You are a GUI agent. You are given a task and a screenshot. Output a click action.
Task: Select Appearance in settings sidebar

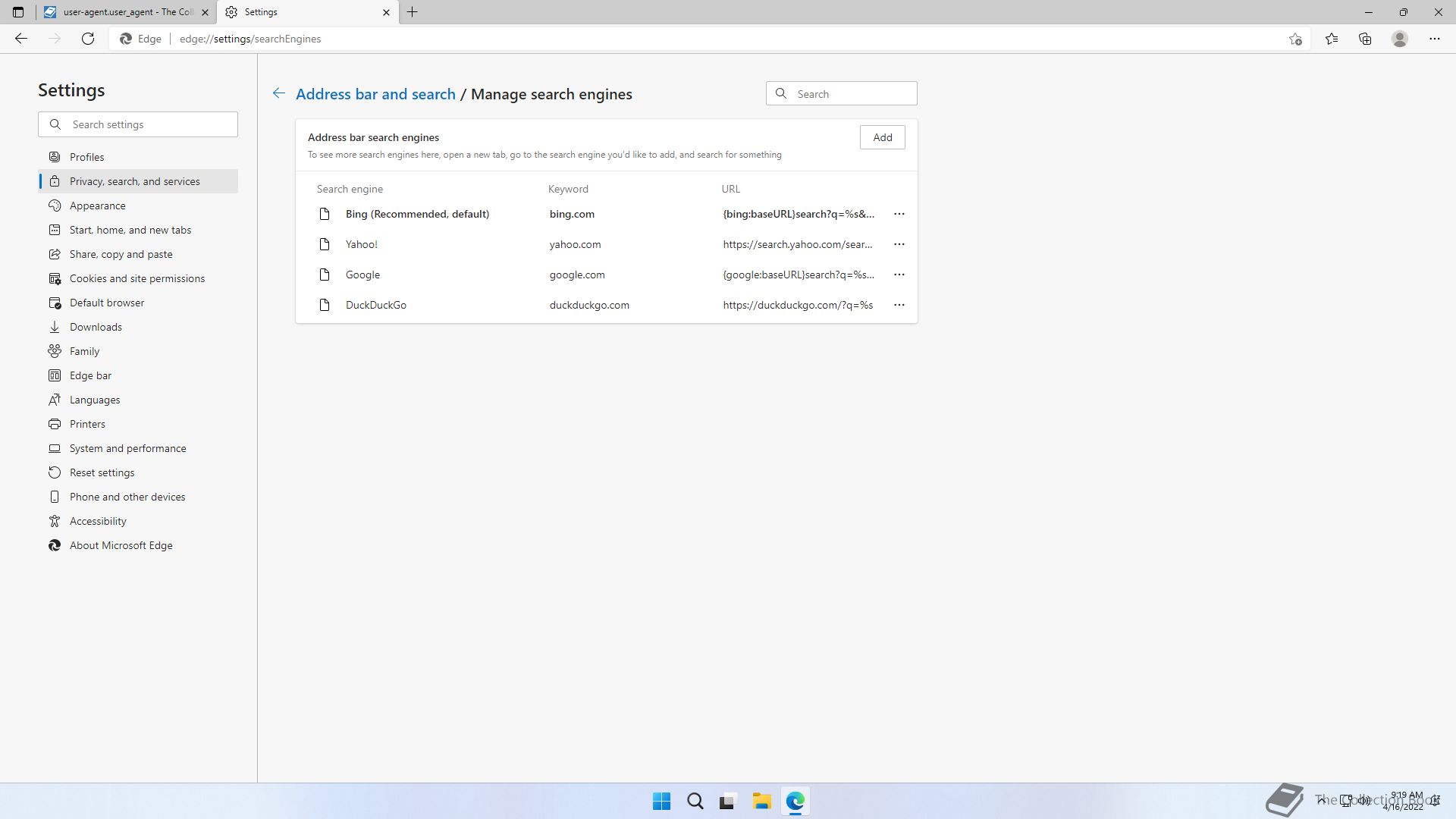click(x=98, y=206)
